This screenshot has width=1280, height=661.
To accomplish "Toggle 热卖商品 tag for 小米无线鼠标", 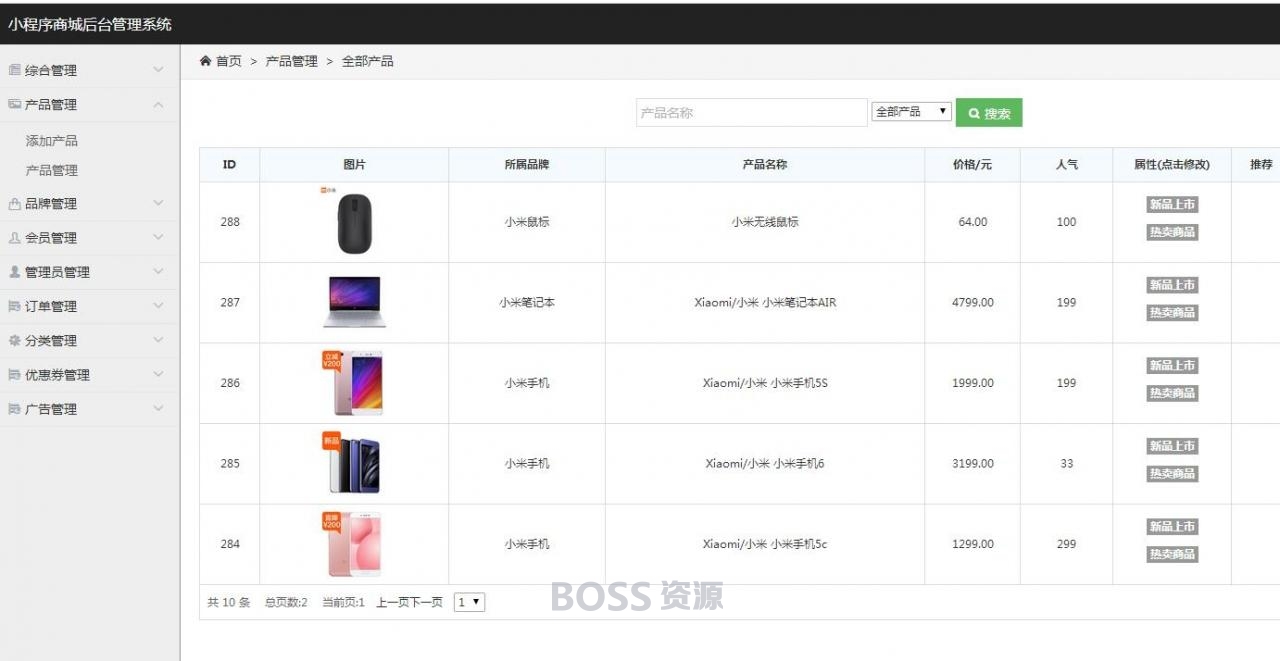I will point(1172,233).
